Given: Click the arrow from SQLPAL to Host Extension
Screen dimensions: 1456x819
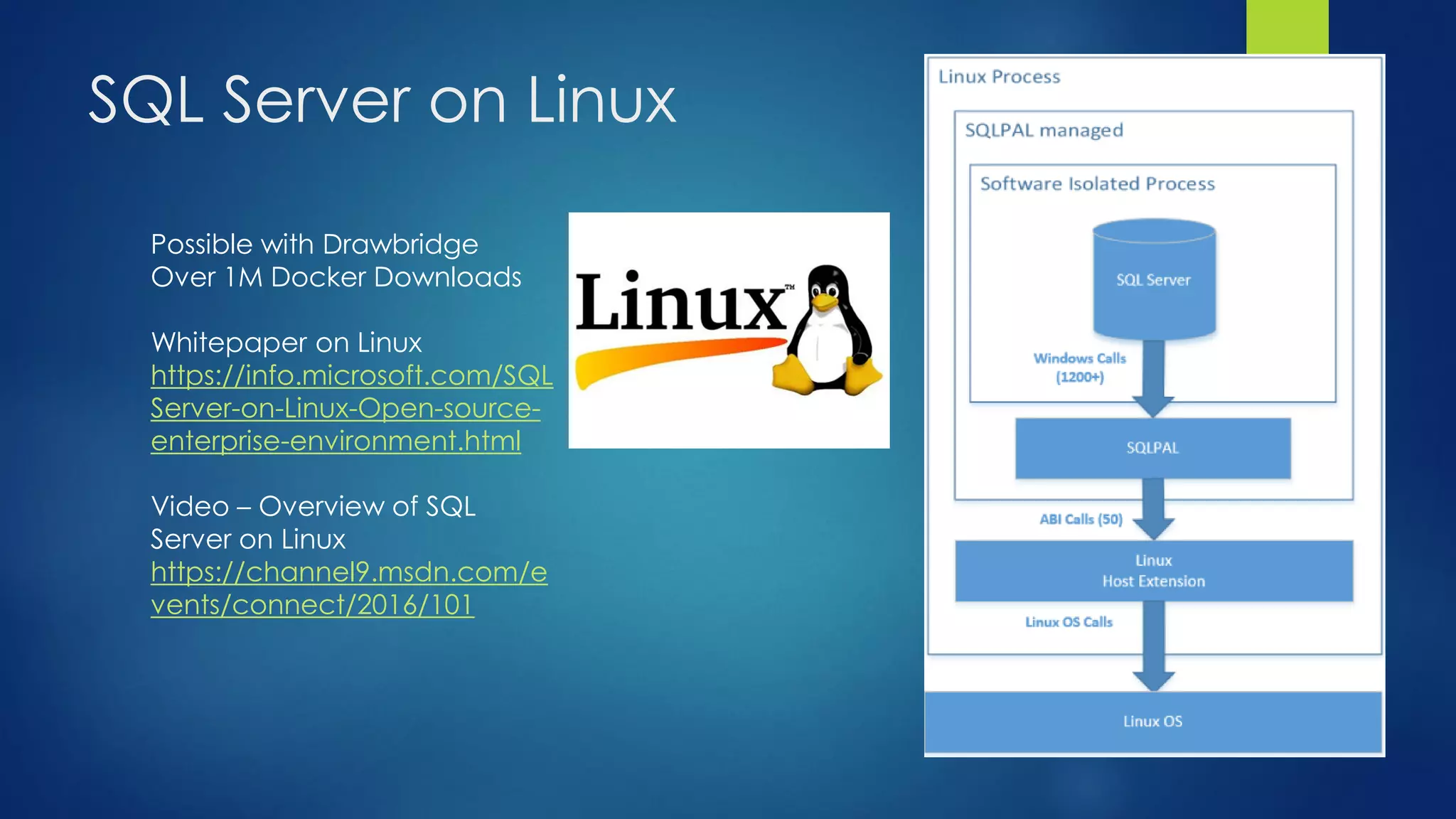Looking at the screenshot, I should click(x=1153, y=509).
